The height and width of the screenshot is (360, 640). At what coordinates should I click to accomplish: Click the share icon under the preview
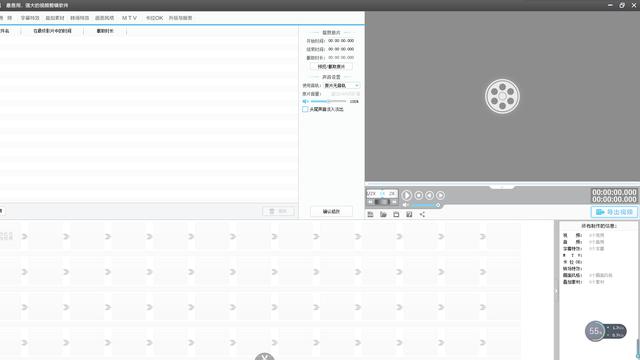pos(422,214)
